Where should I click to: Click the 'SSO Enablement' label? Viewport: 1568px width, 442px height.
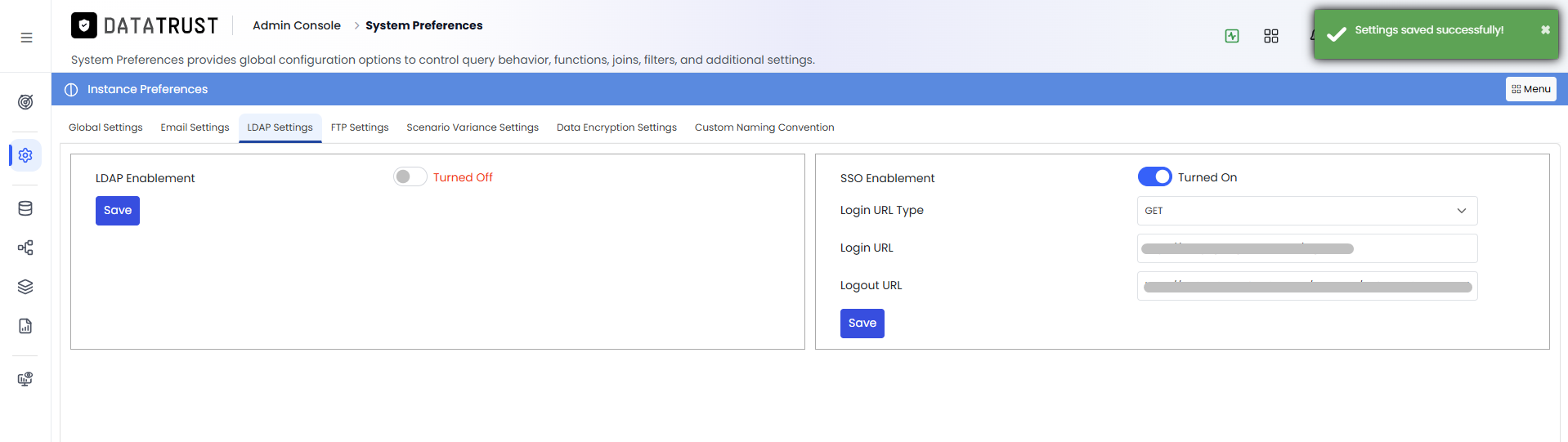(x=887, y=178)
